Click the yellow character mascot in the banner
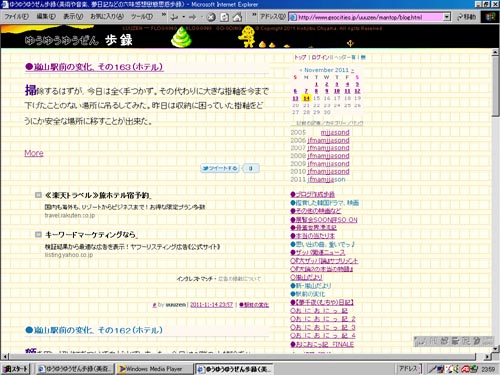Screen dimensions: 500x375 tap(247, 36)
